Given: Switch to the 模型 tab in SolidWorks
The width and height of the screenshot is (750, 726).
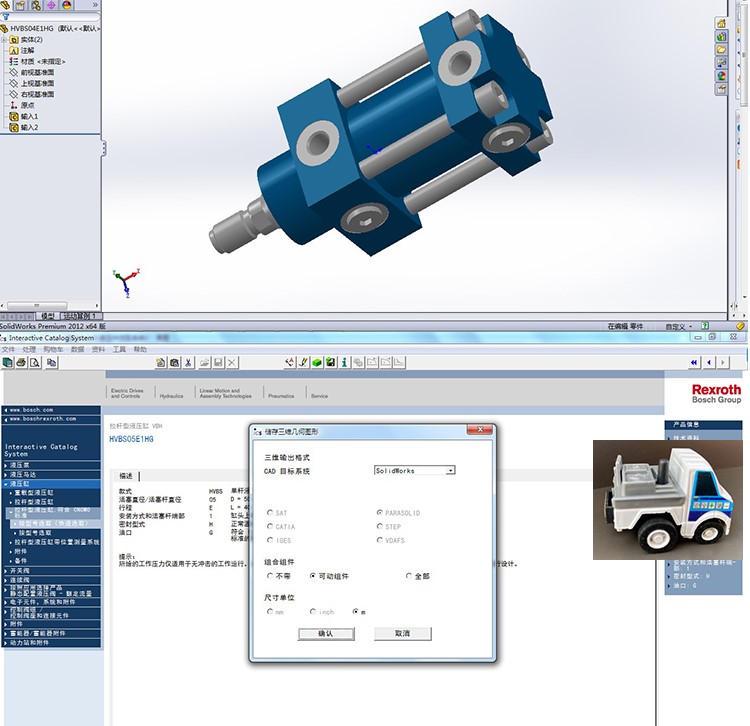Looking at the screenshot, I should 48,316.
